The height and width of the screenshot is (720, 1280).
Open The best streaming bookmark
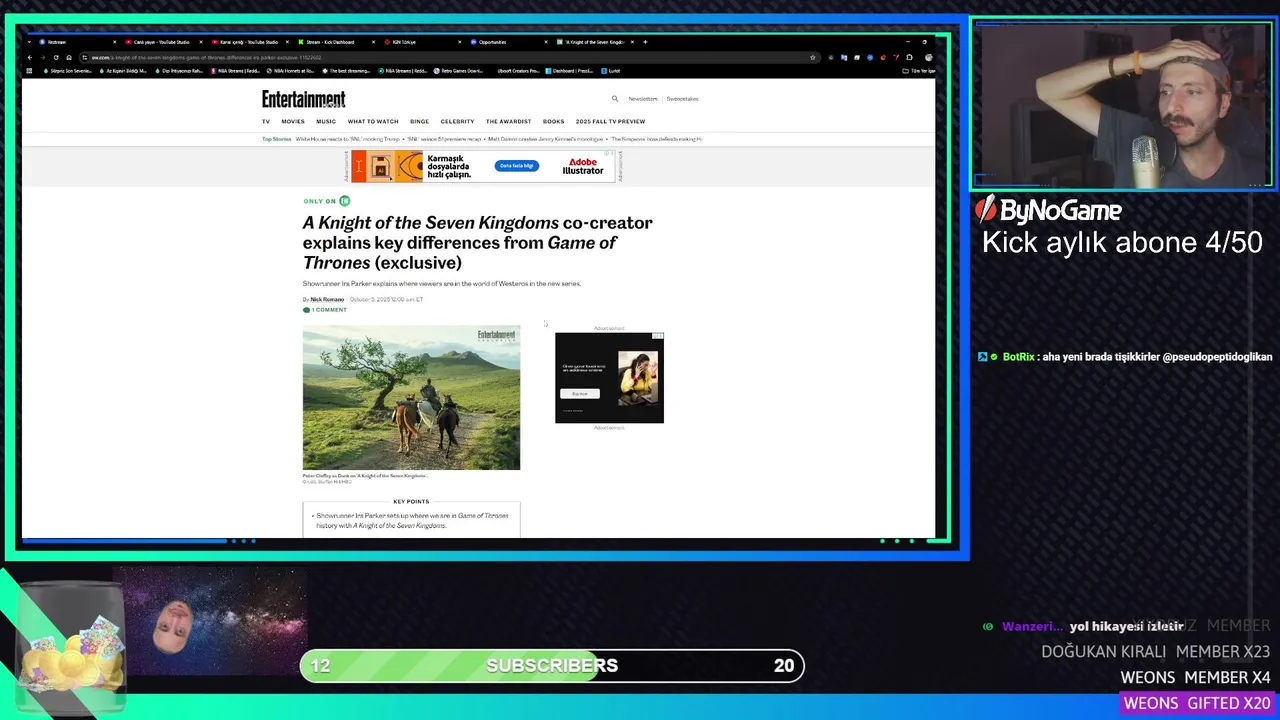pos(344,71)
